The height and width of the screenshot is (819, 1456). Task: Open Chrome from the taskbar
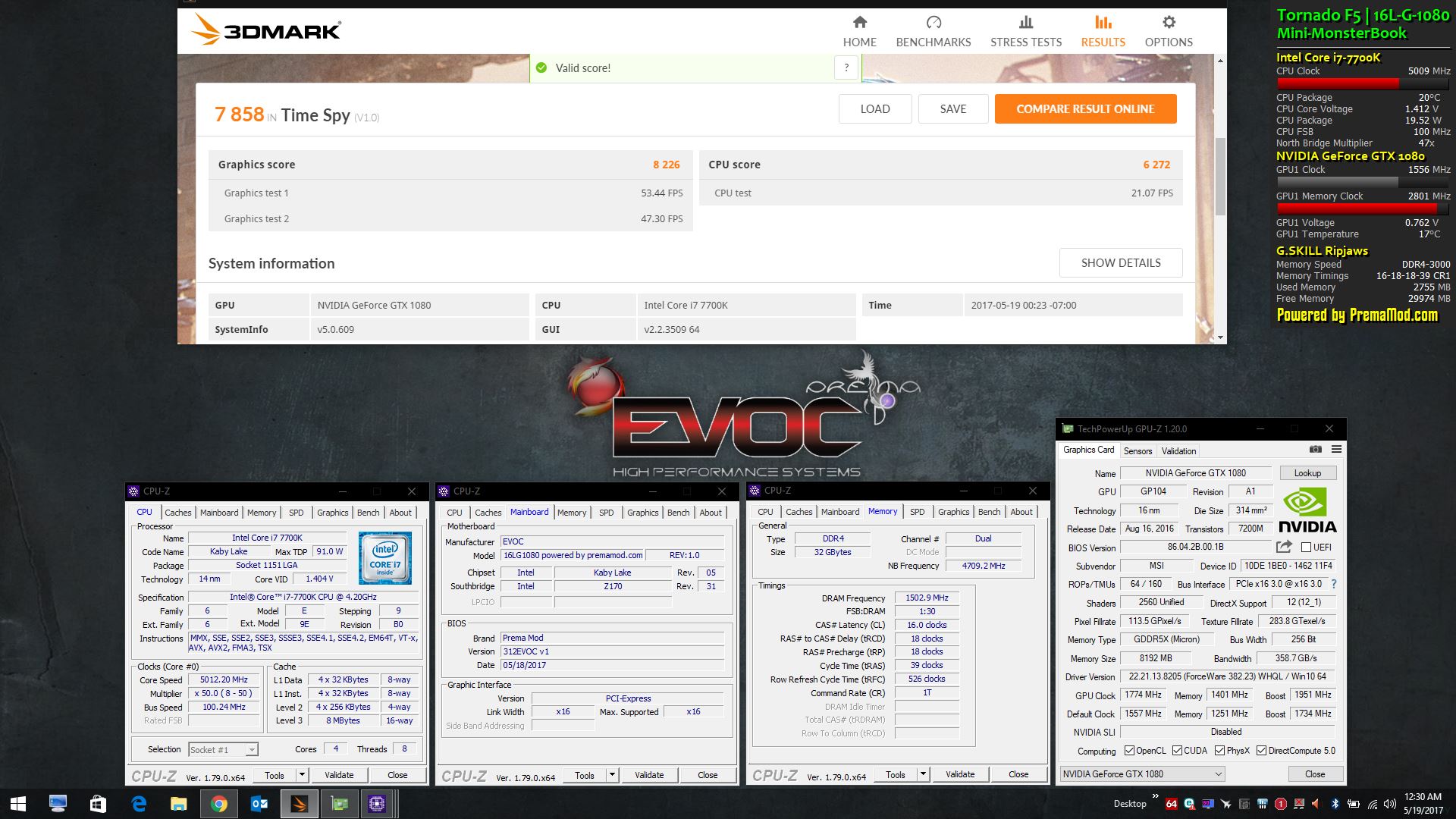[x=218, y=804]
